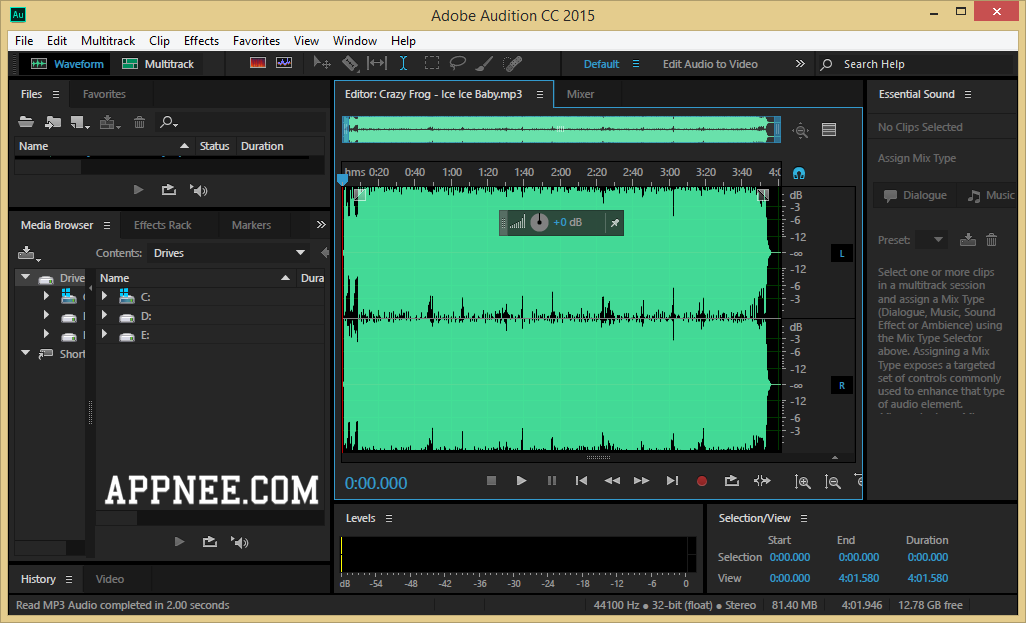The height and width of the screenshot is (623, 1026).
Task: Select the Slip tool
Action: coord(377,63)
